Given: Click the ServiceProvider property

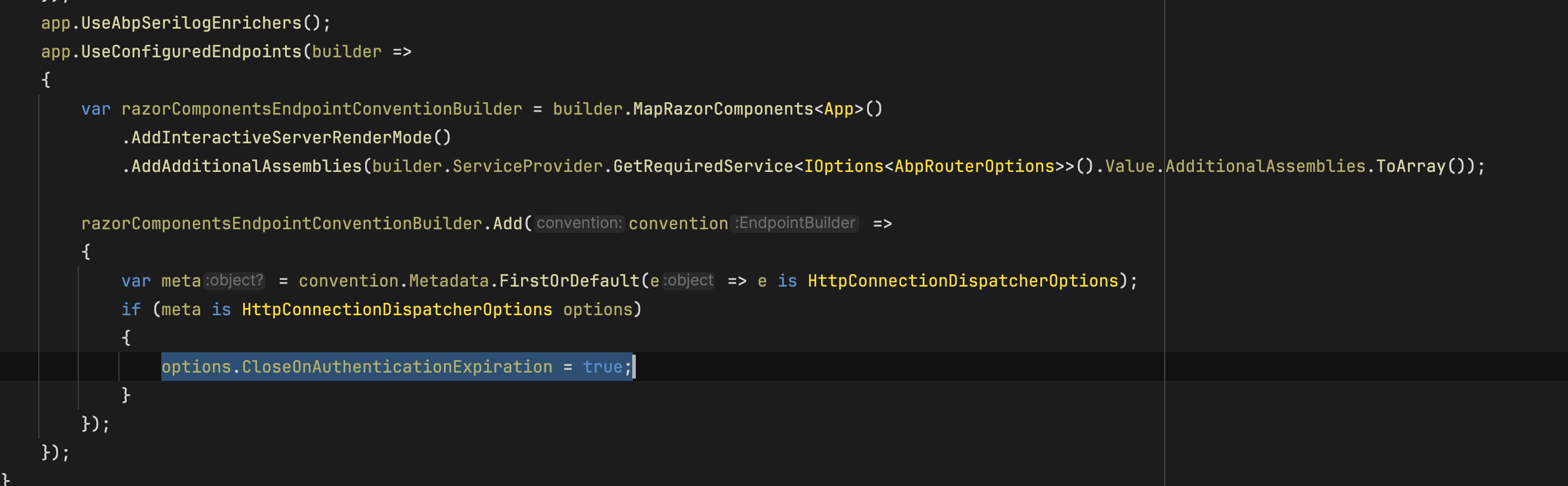Looking at the screenshot, I should (x=527, y=166).
